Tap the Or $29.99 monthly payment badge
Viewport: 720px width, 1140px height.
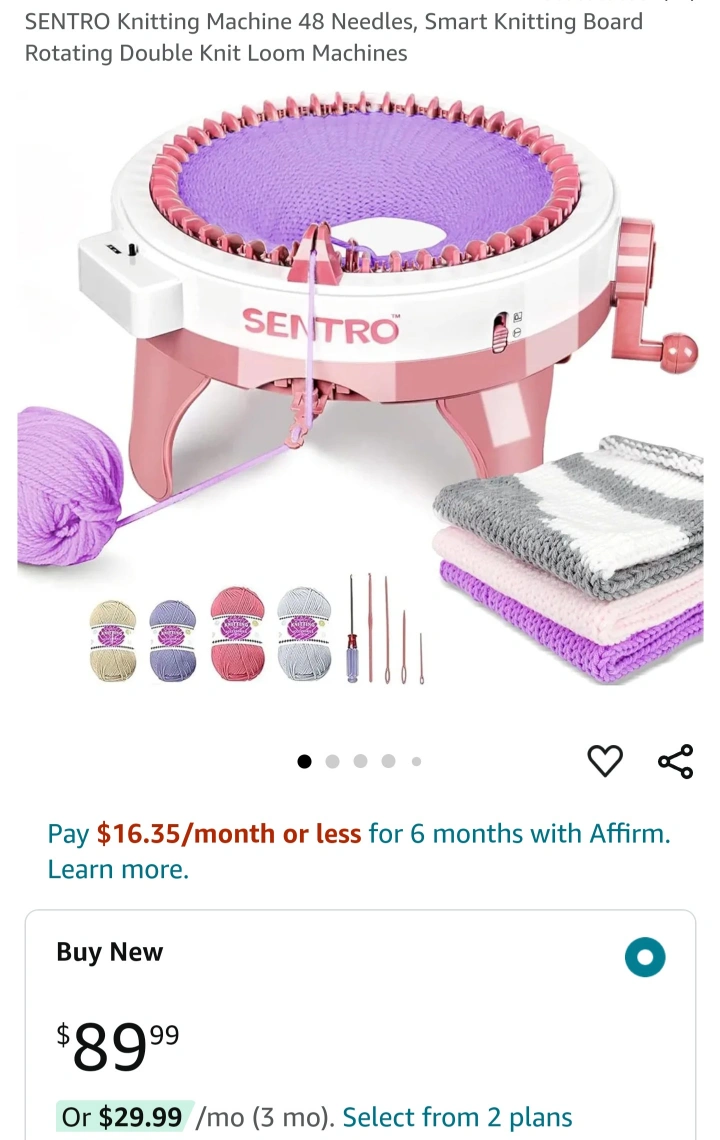tap(122, 1117)
